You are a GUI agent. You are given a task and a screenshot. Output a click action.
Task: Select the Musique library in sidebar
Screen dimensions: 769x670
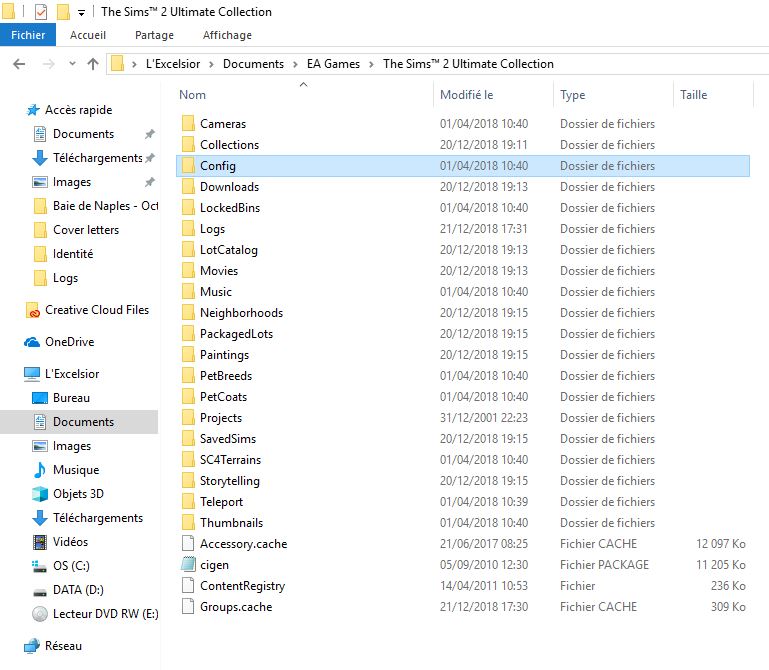pos(75,470)
